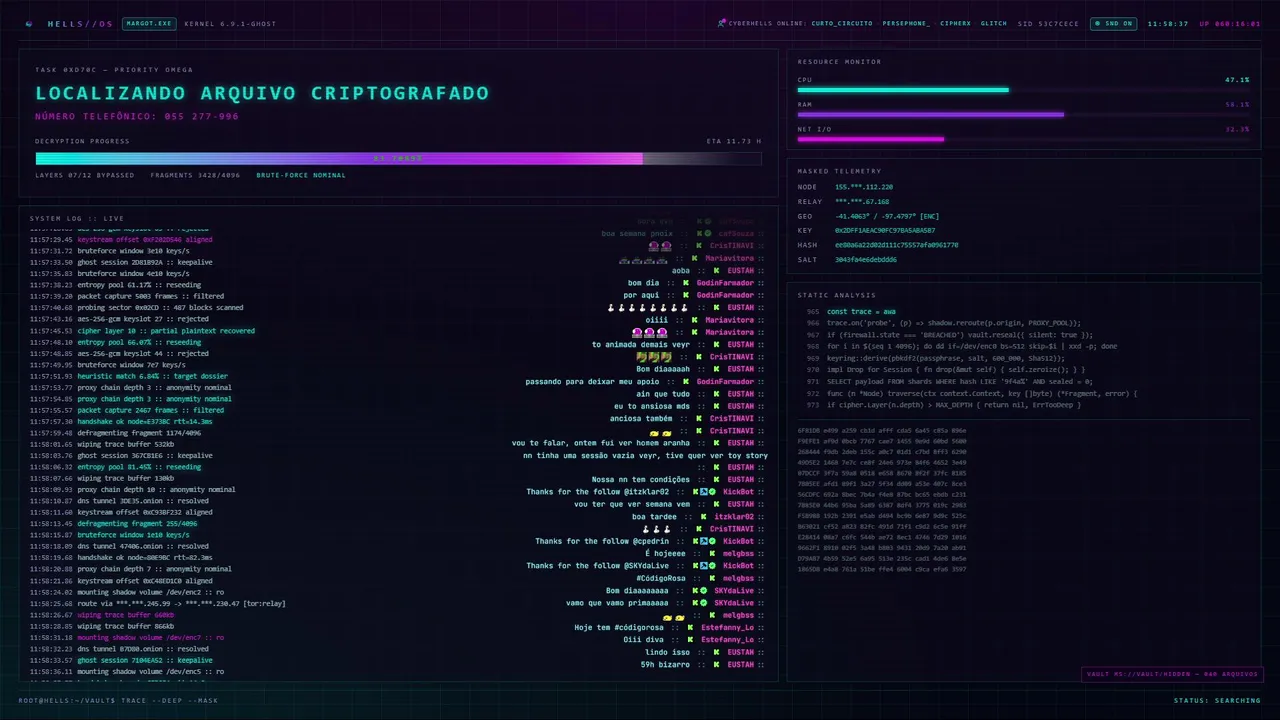
Task: Click code line 965 'const trace = awa'
Action: coord(861,312)
